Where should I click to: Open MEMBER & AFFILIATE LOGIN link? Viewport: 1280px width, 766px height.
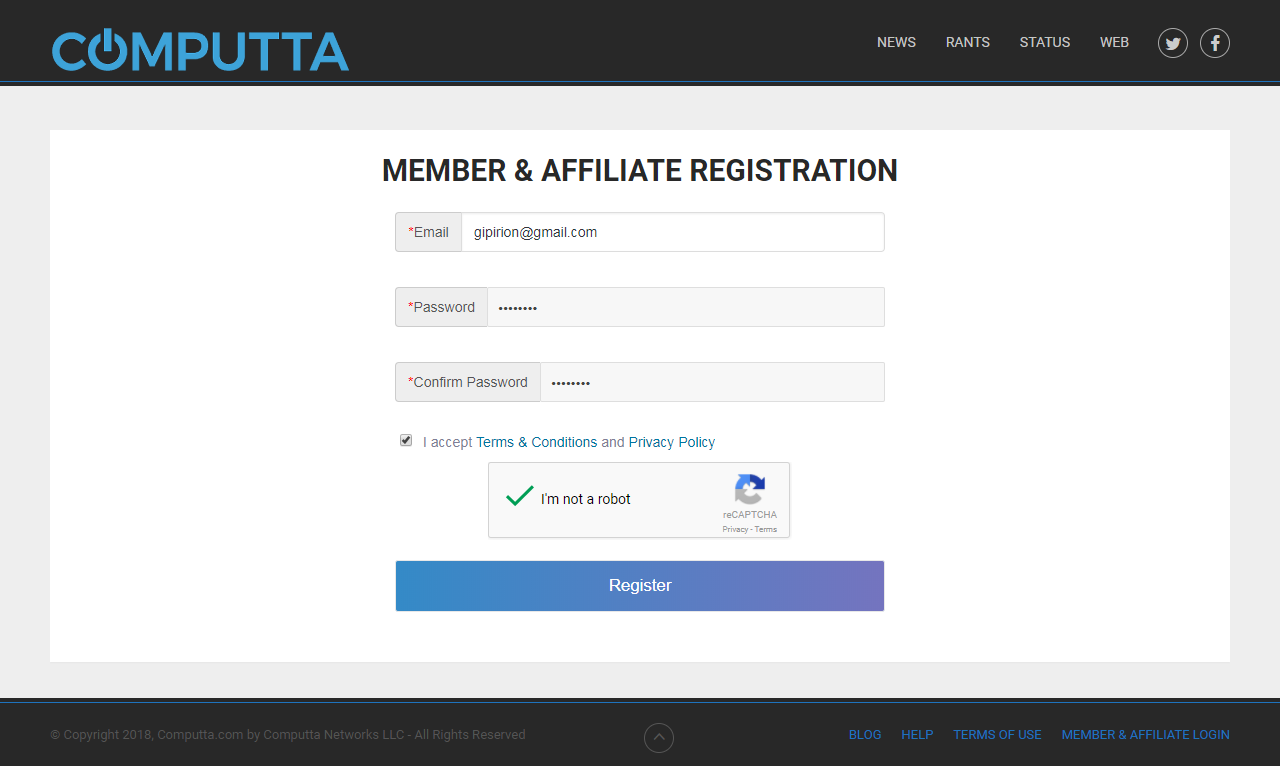[x=1146, y=735]
